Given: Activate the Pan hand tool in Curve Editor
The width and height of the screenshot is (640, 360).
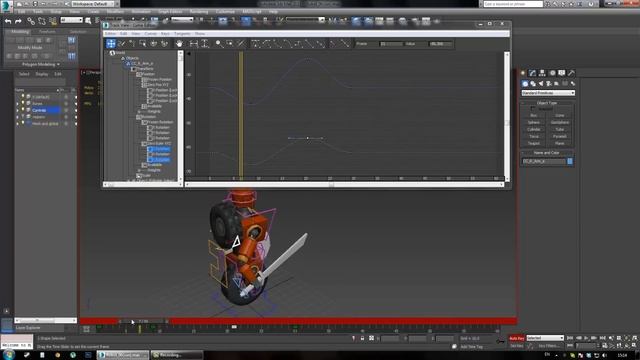Looking at the screenshot, I should tap(179, 44).
